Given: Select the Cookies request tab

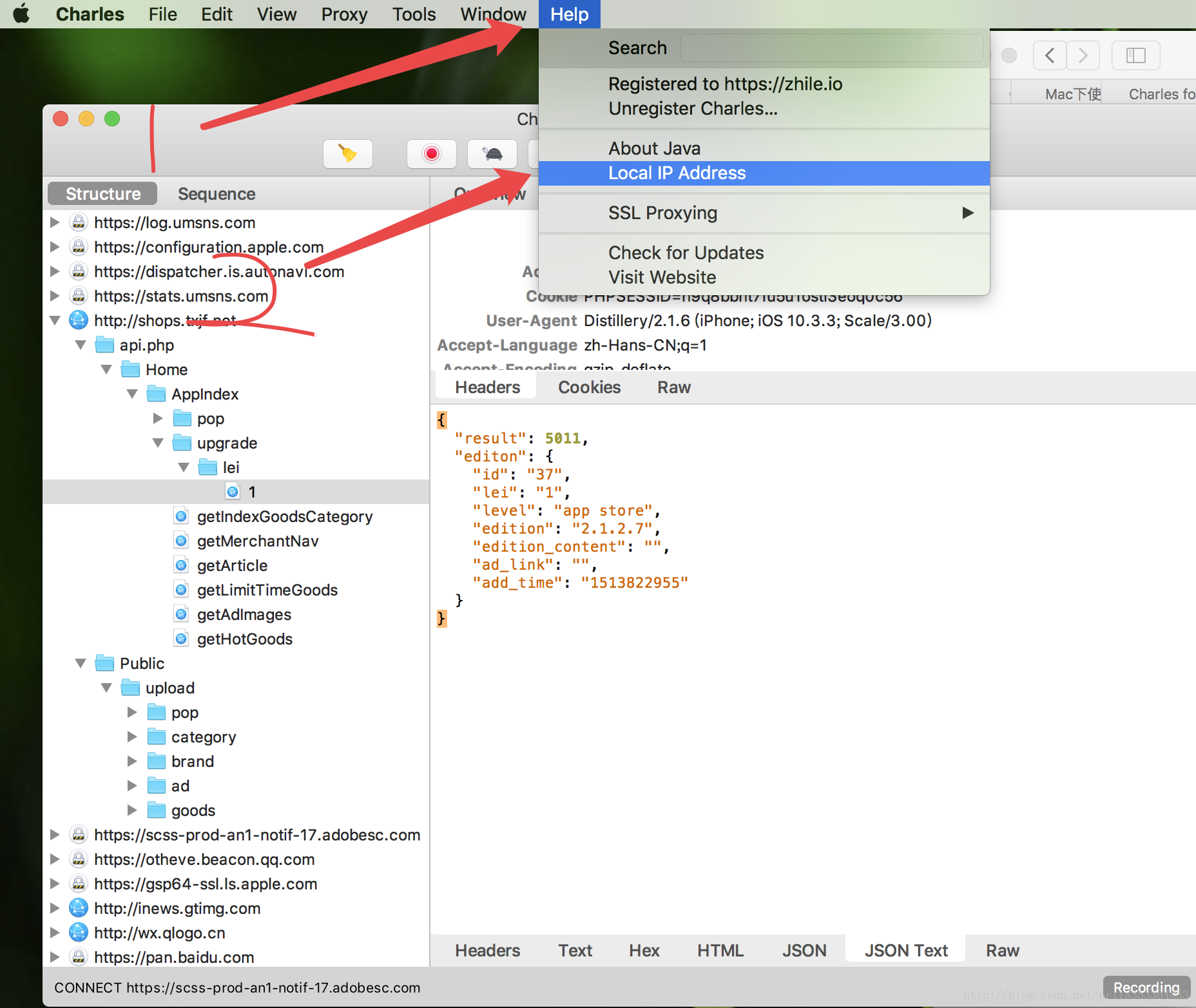Looking at the screenshot, I should 589,387.
